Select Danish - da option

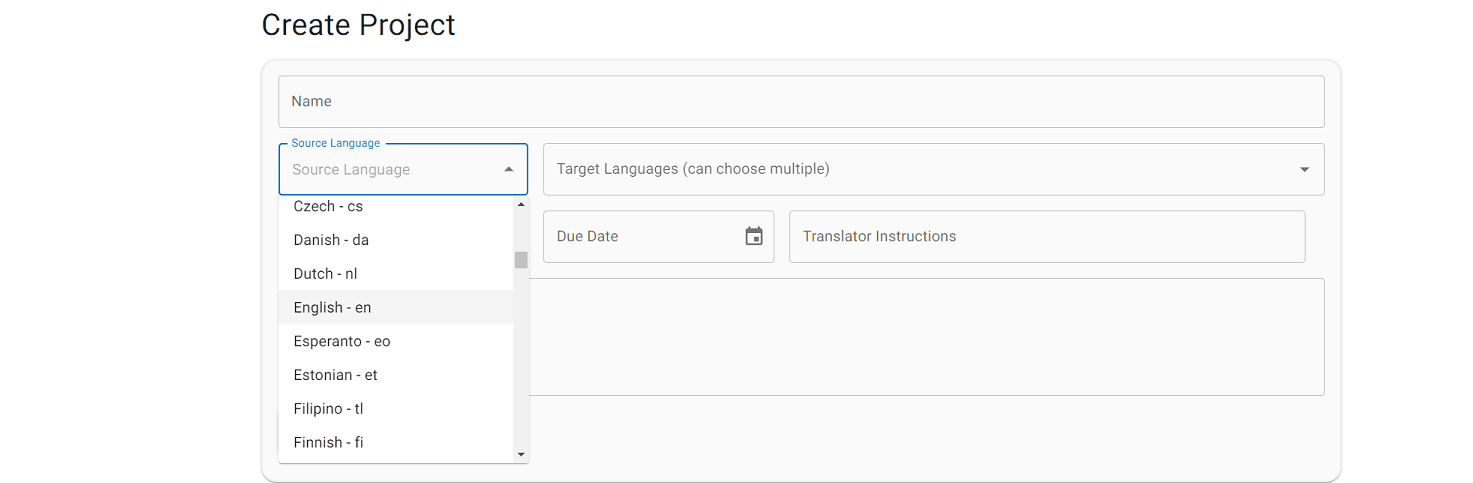(396, 240)
